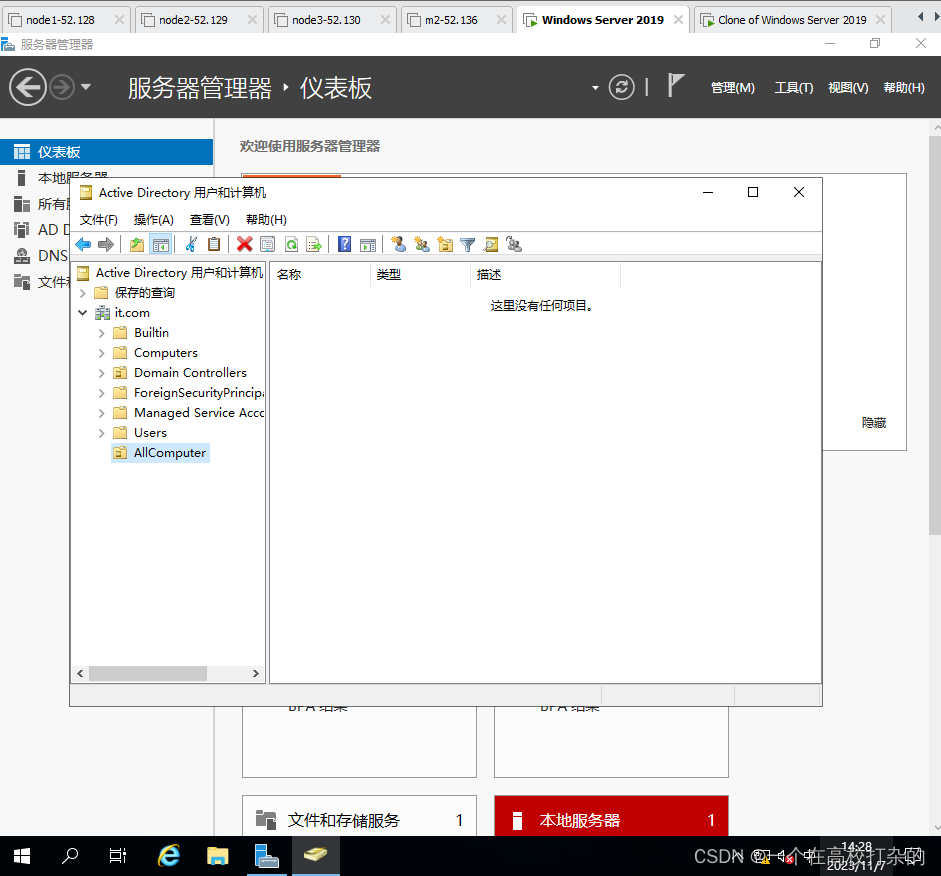Go up one level with the folder icon

pyautogui.click(x=137, y=244)
